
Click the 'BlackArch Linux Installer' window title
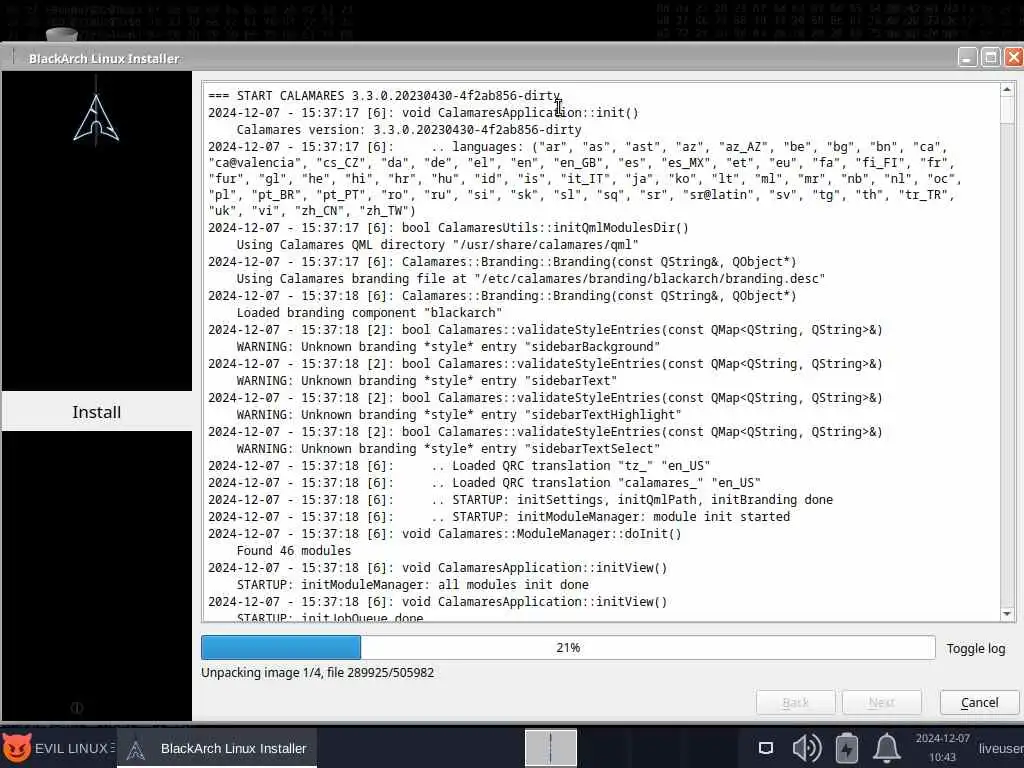tap(104, 59)
